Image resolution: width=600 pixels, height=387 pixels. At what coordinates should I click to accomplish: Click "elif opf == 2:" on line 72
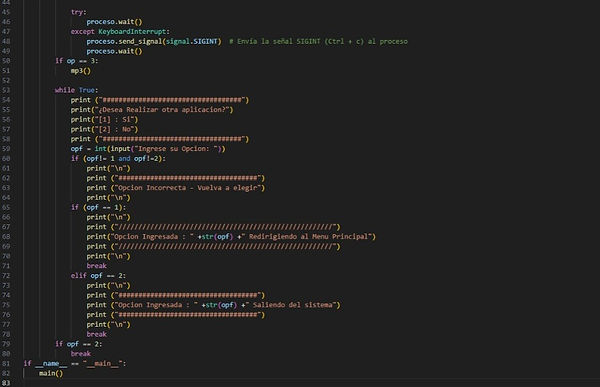coord(98,276)
